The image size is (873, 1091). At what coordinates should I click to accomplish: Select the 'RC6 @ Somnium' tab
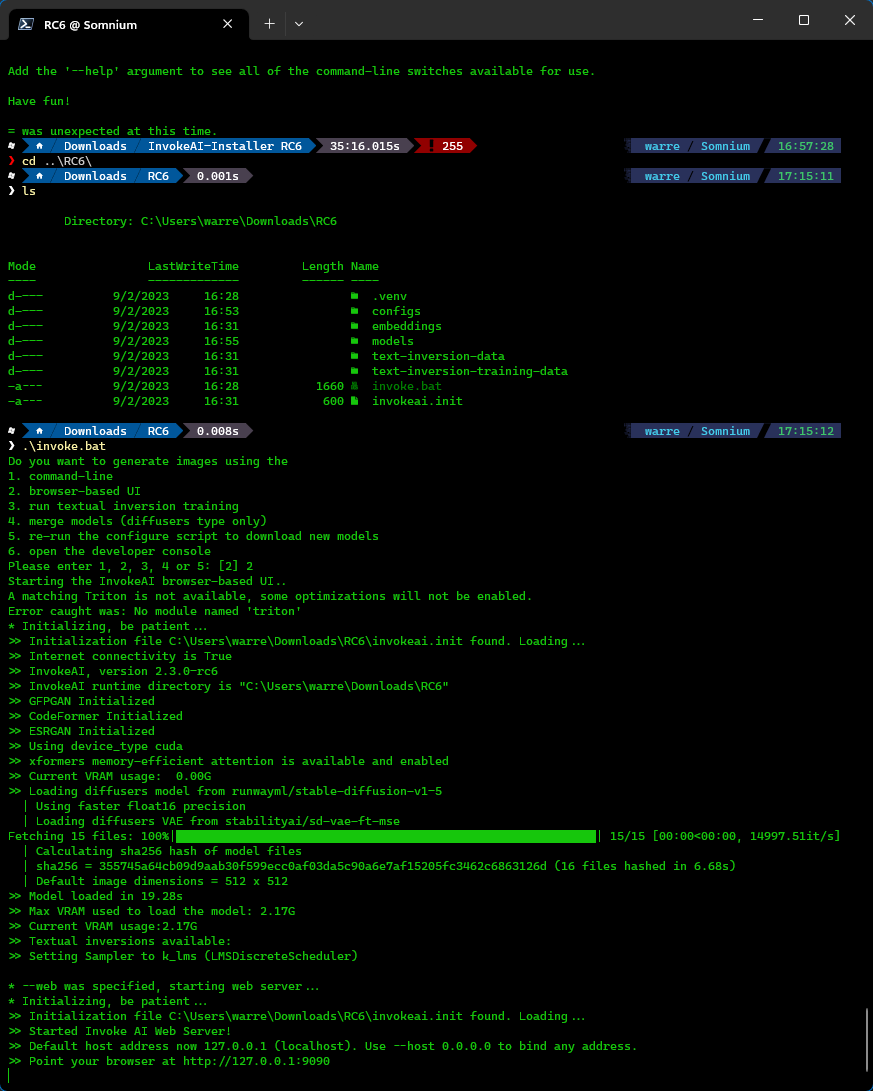pos(129,24)
